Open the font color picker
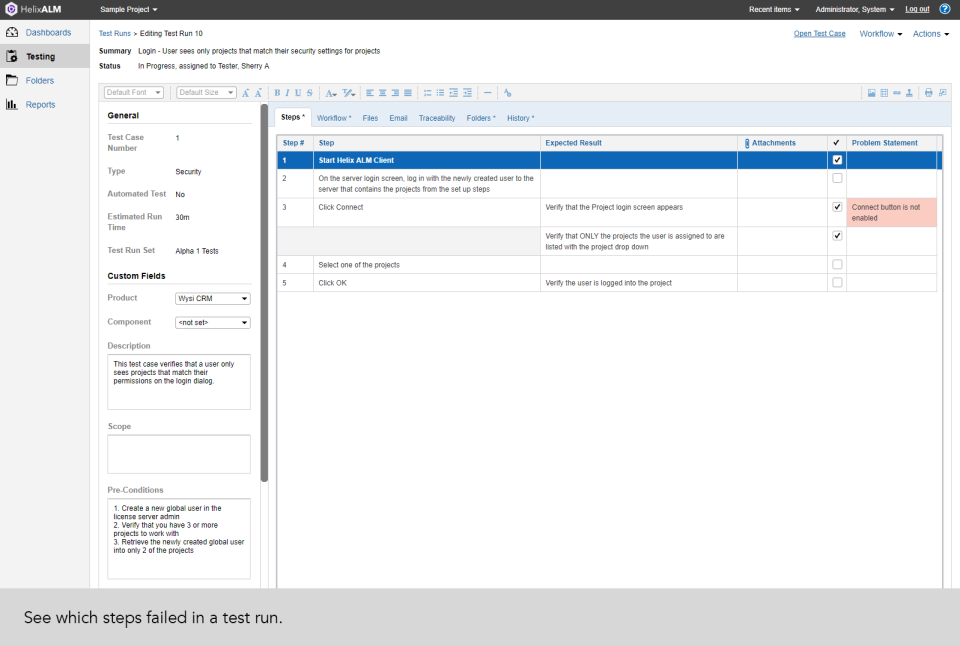Image resolution: width=960 pixels, height=646 pixels. click(x=332, y=92)
